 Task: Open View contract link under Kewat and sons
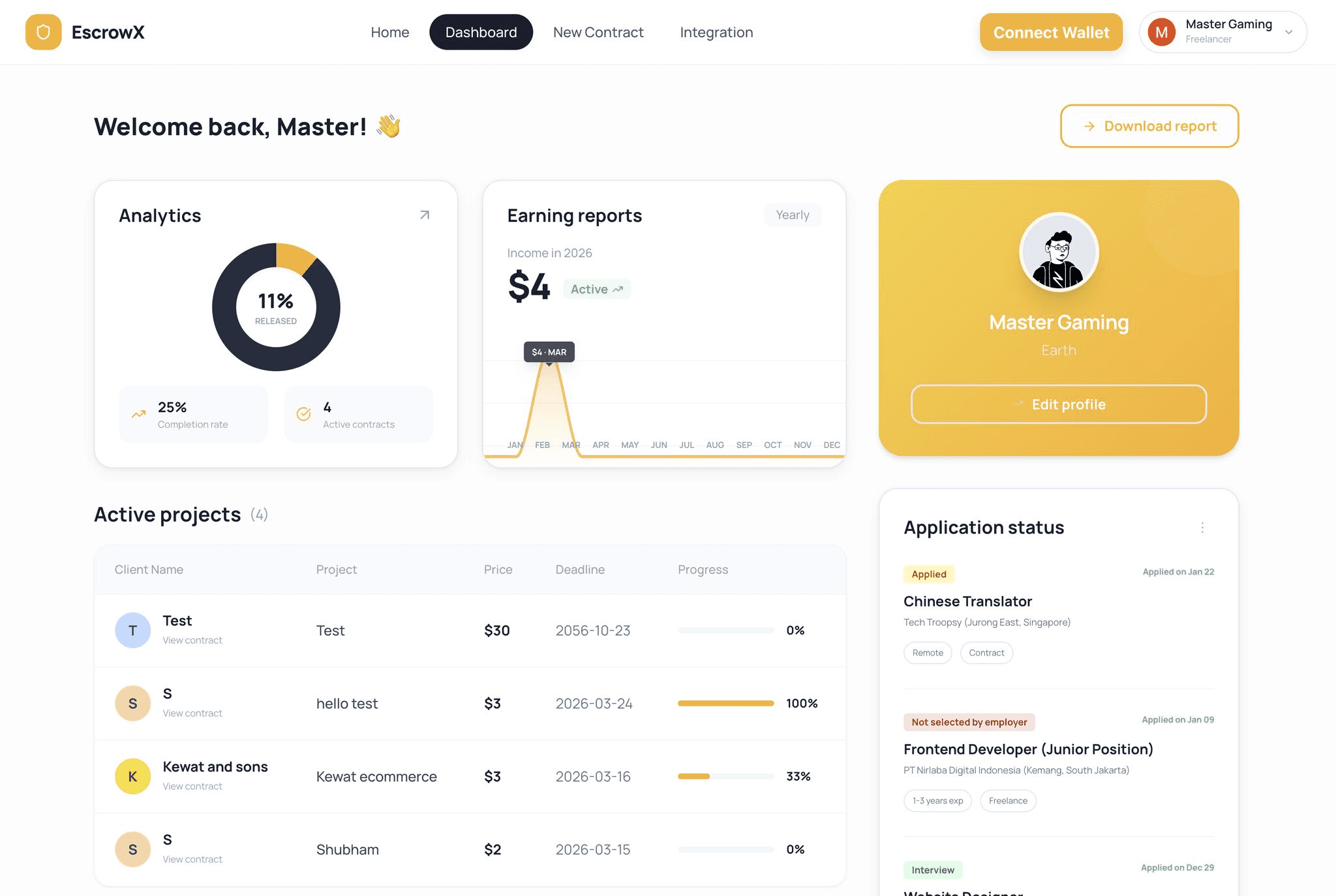click(192, 786)
